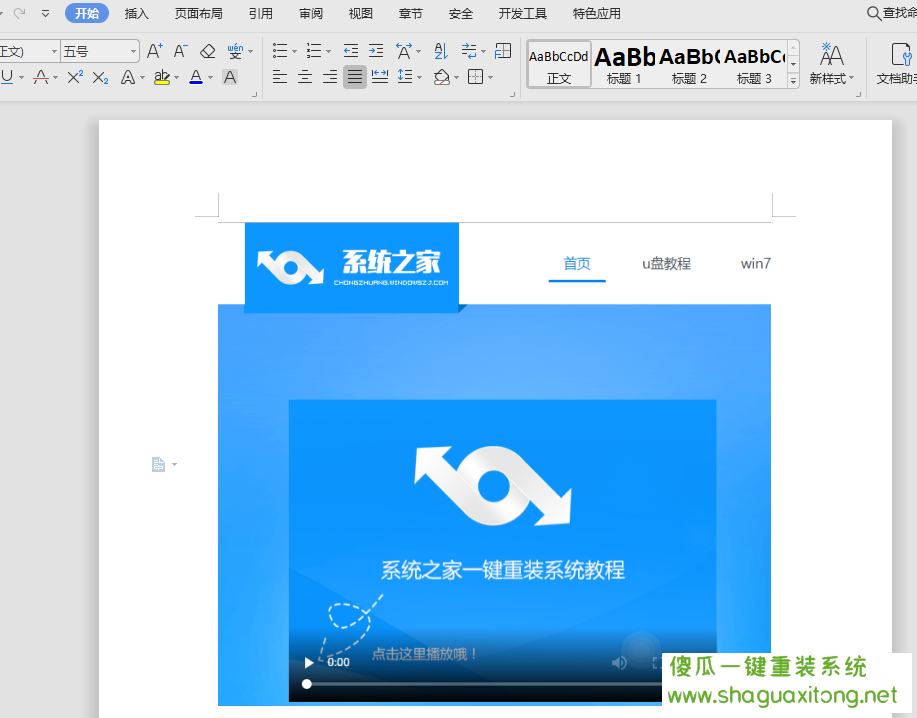Click the text effects outlined A icon
Viewport: 917px width, 718px height.
[x=127, y=77]
